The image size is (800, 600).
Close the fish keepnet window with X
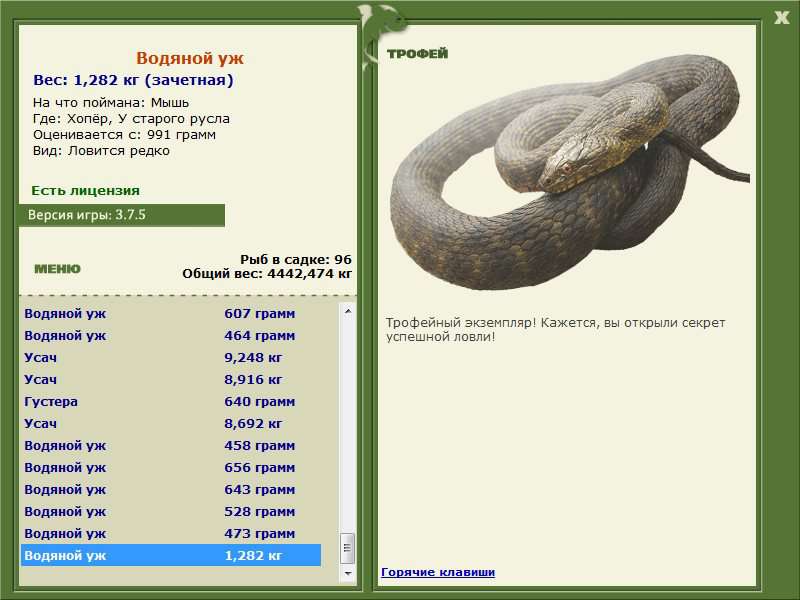781,18
